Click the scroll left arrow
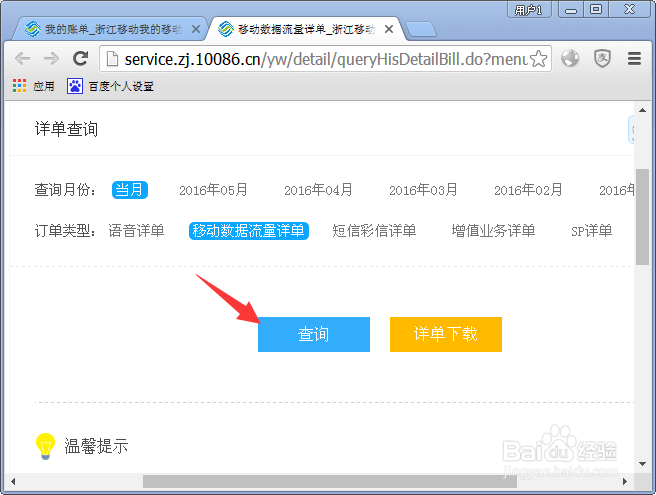The image size is (656, 495). tap(13, 481)
